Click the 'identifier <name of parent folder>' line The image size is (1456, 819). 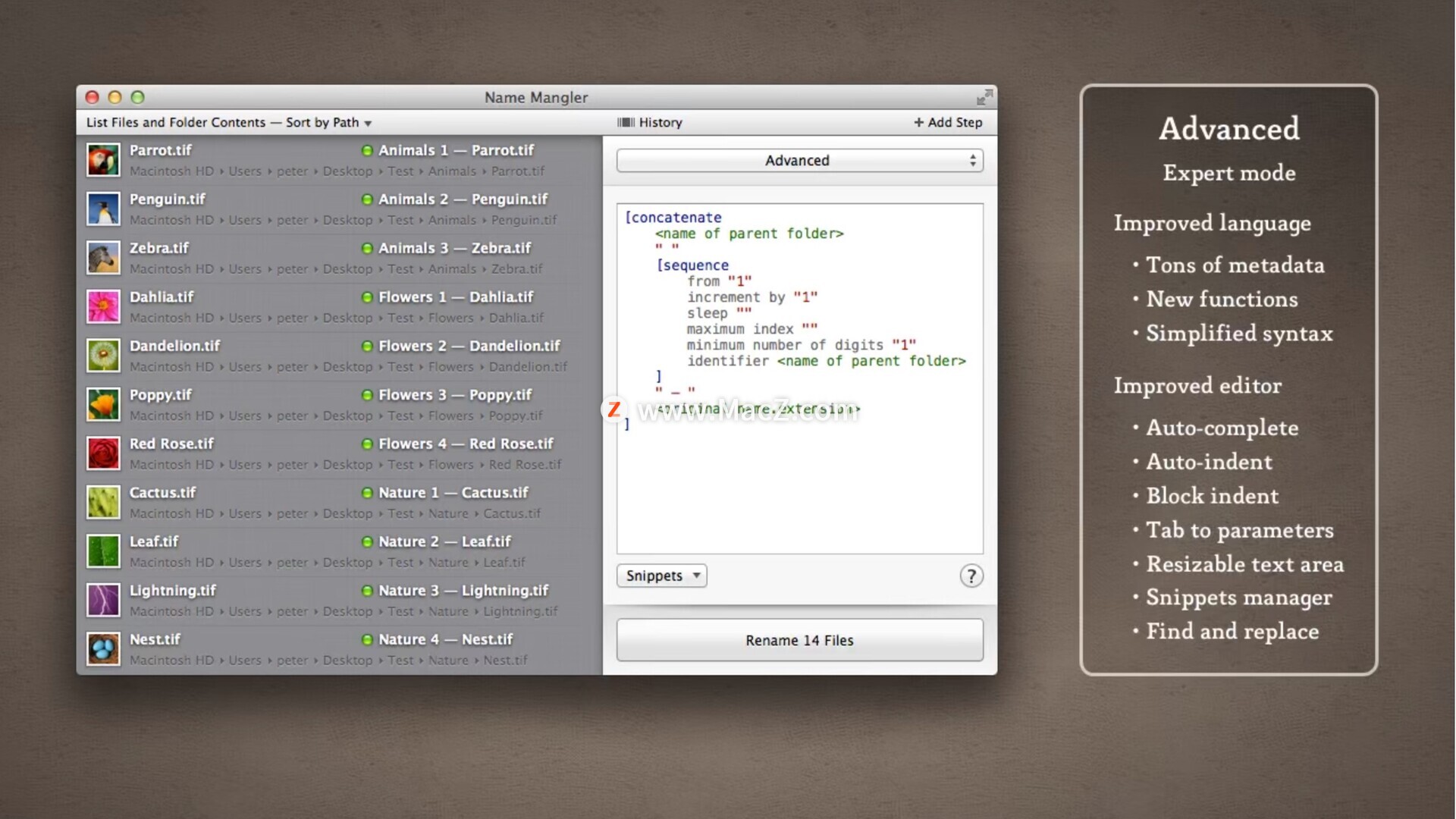point(827,361)
